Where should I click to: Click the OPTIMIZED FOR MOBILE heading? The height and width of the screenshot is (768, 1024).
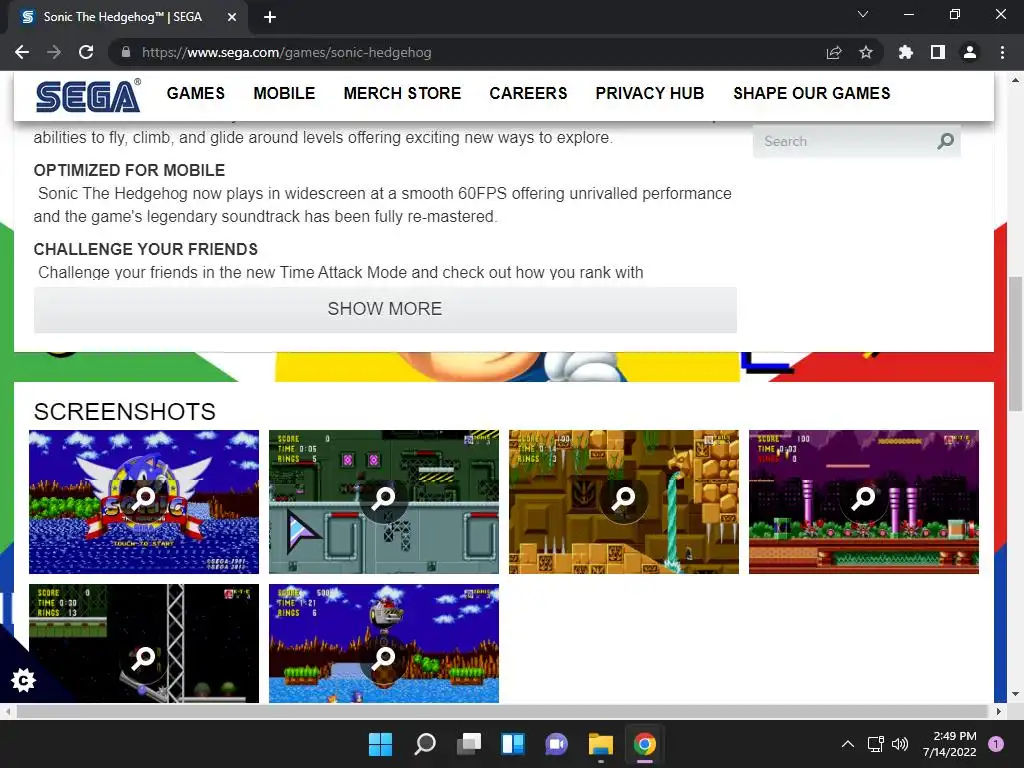coord(129,170)
